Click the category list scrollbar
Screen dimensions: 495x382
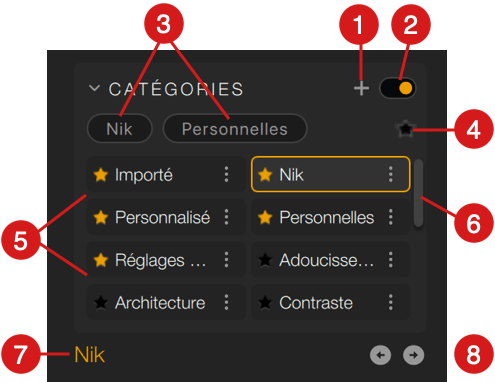(x=418, y=193)
